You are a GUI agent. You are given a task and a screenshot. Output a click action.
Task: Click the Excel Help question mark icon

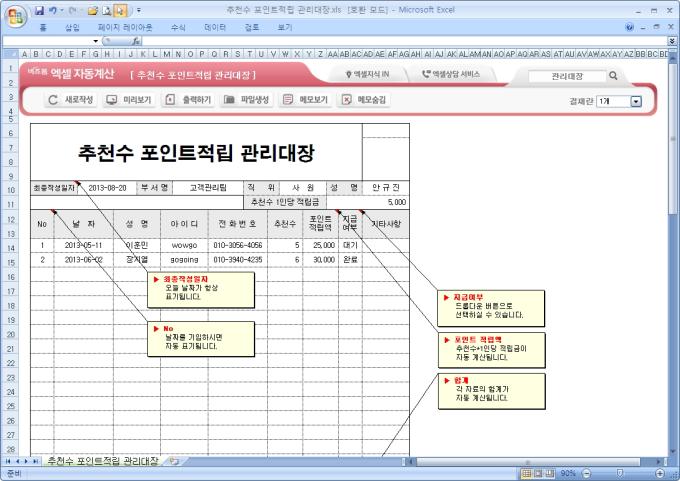(629, 27)
